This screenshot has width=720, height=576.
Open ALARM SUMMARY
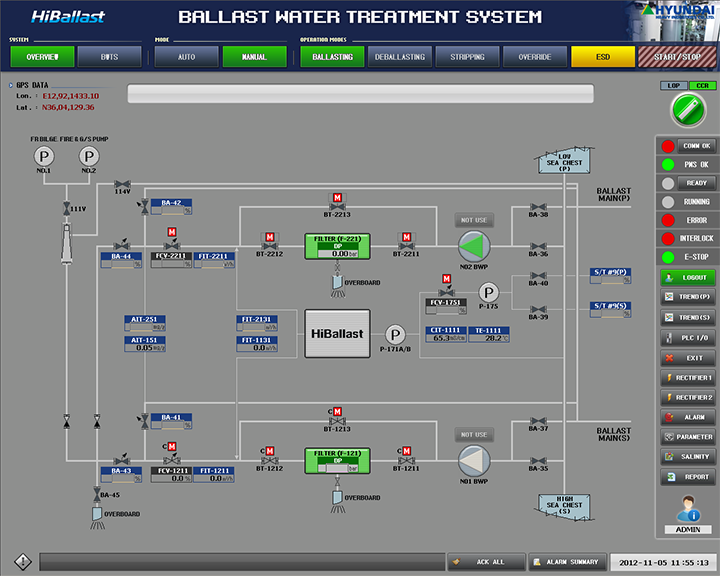[x=568, y=562]
